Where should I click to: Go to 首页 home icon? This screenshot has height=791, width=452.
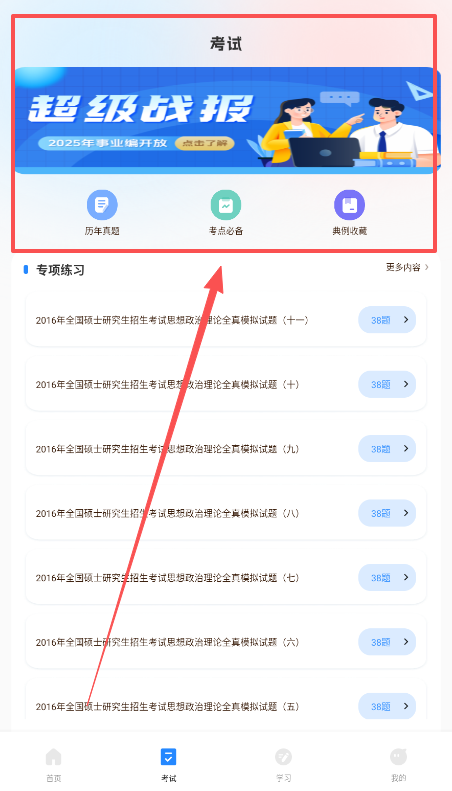[x=53, y=757]
